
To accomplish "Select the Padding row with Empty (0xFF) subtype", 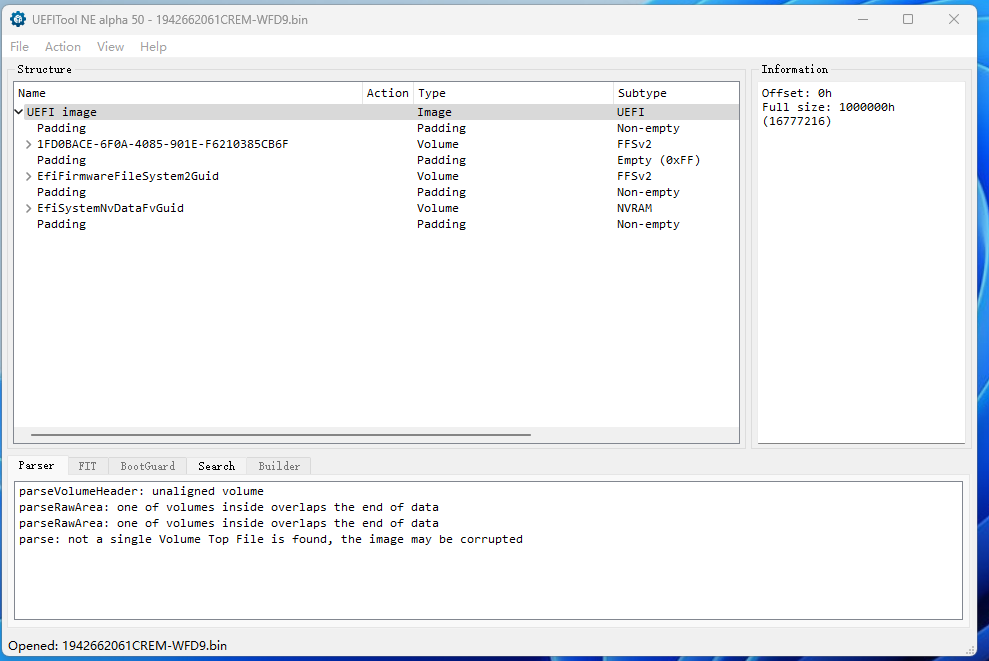I will (x=376, y=160).
